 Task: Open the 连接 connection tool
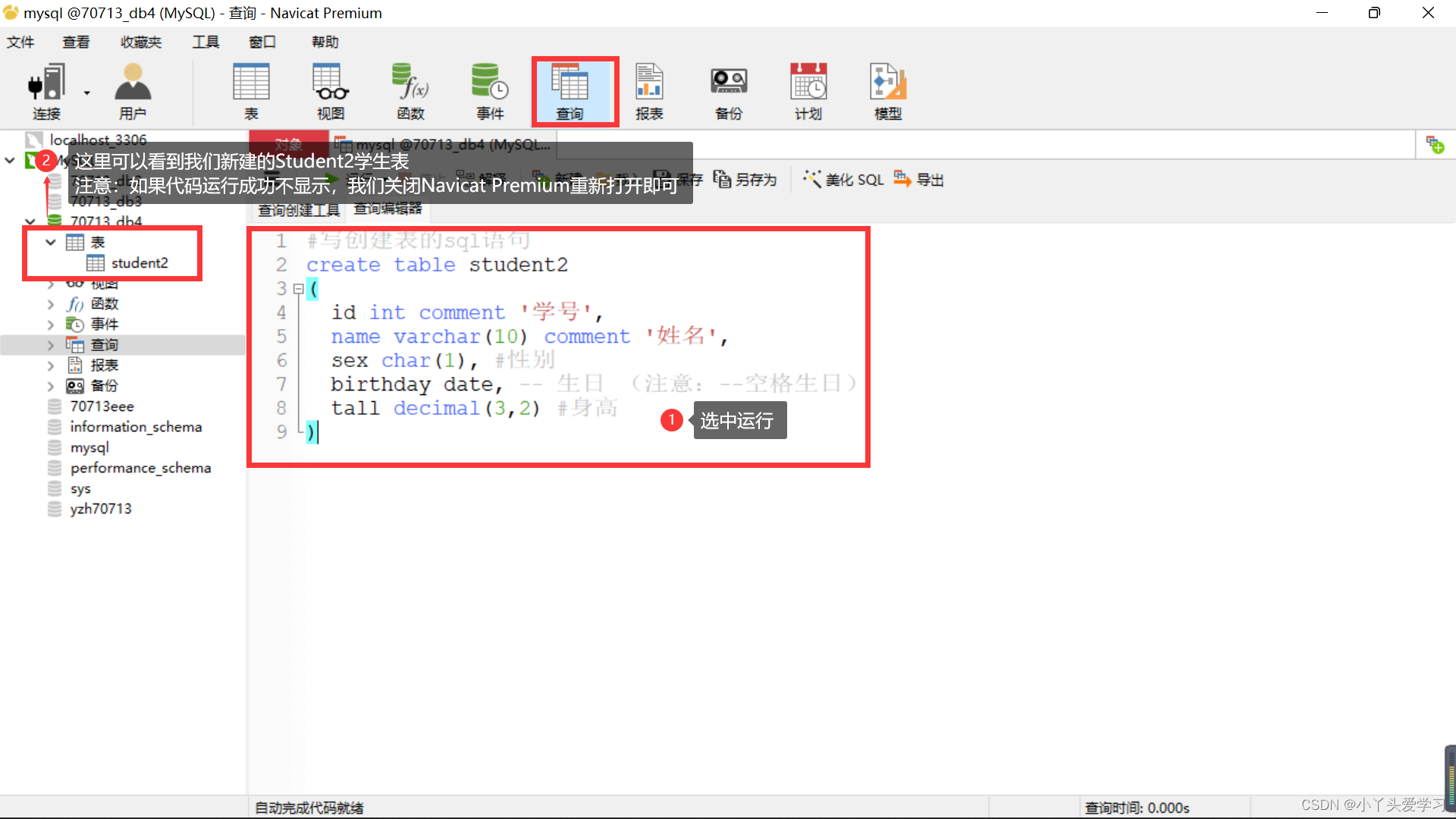tap(45, 92)
